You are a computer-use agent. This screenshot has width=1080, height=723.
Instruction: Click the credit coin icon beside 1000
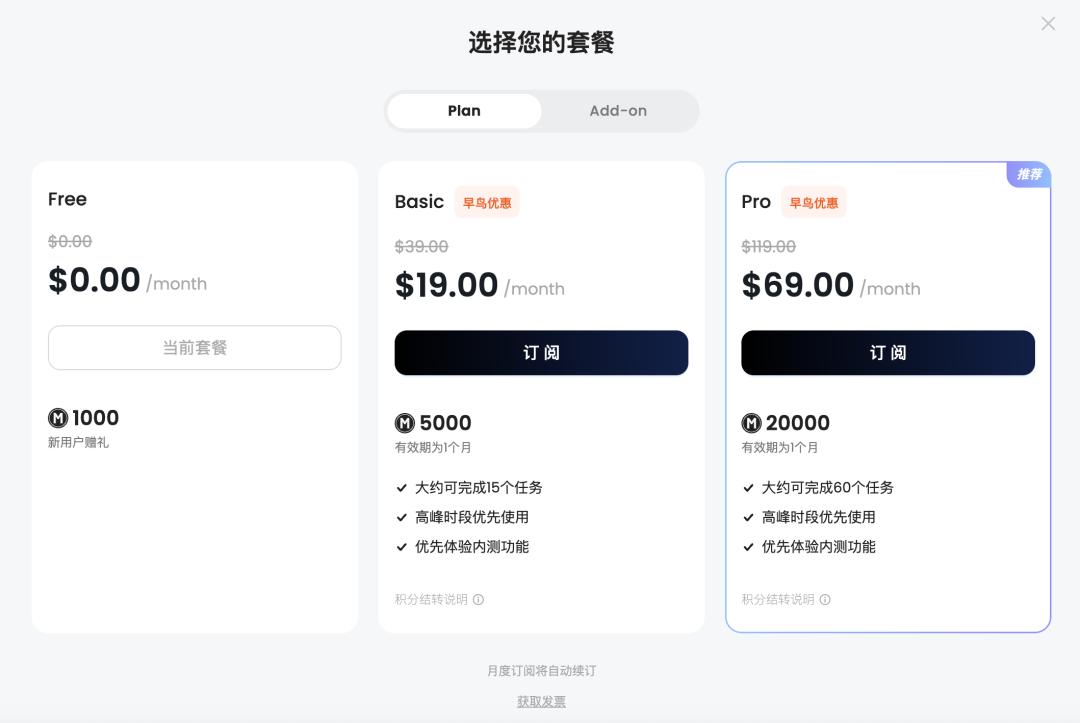click(x=58, y=418)
